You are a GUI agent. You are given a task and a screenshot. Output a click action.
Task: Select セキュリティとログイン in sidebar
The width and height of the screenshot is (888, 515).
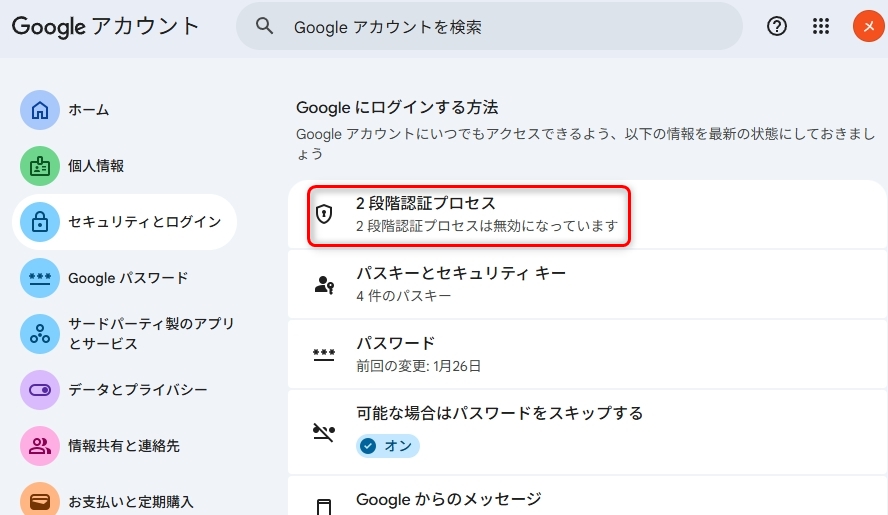pos(124,222)
